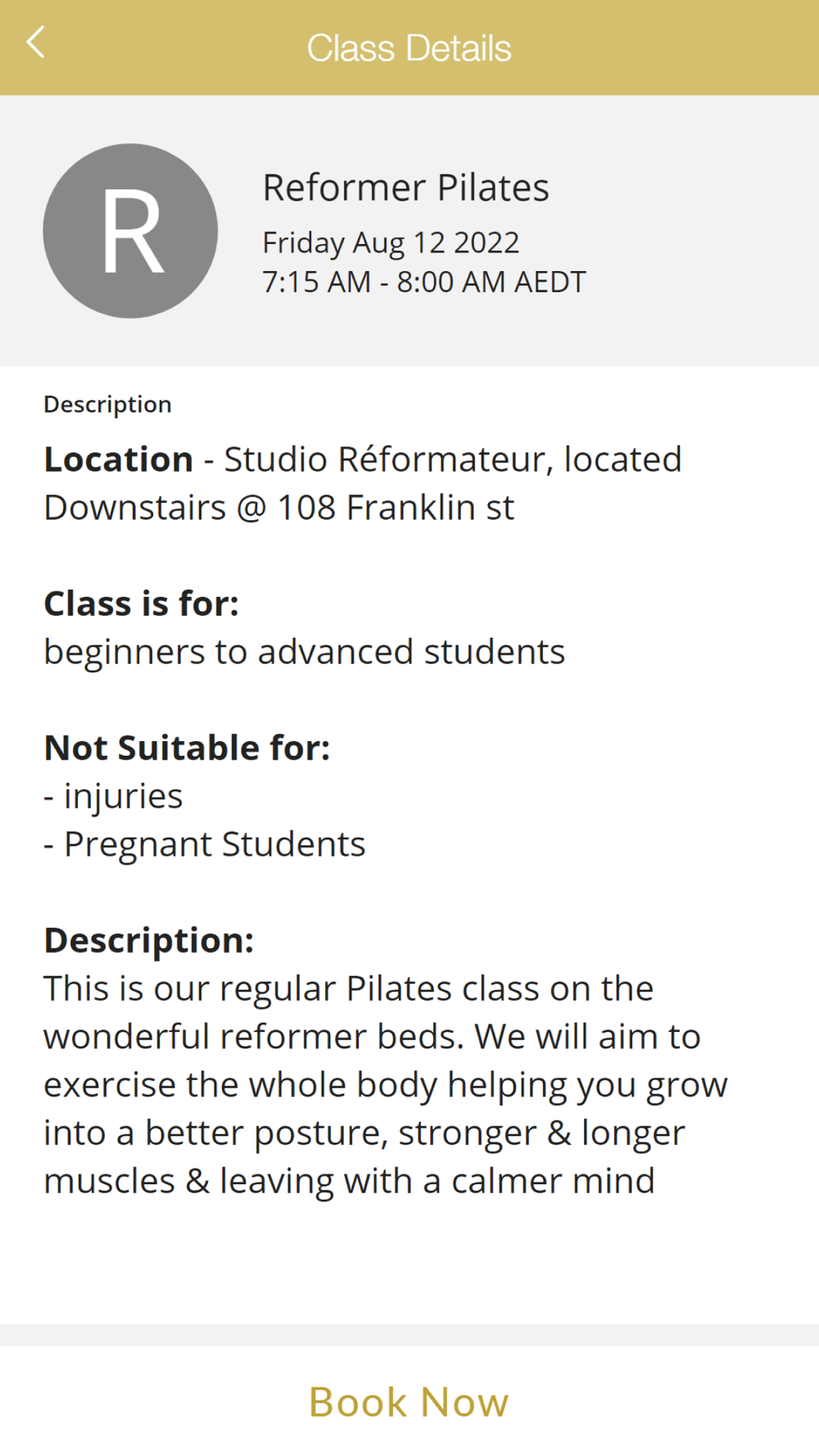This screenshot has height=1456, width=819.
Task: Tap the Not Suitable for heading
Action: [x=187, y=748]
